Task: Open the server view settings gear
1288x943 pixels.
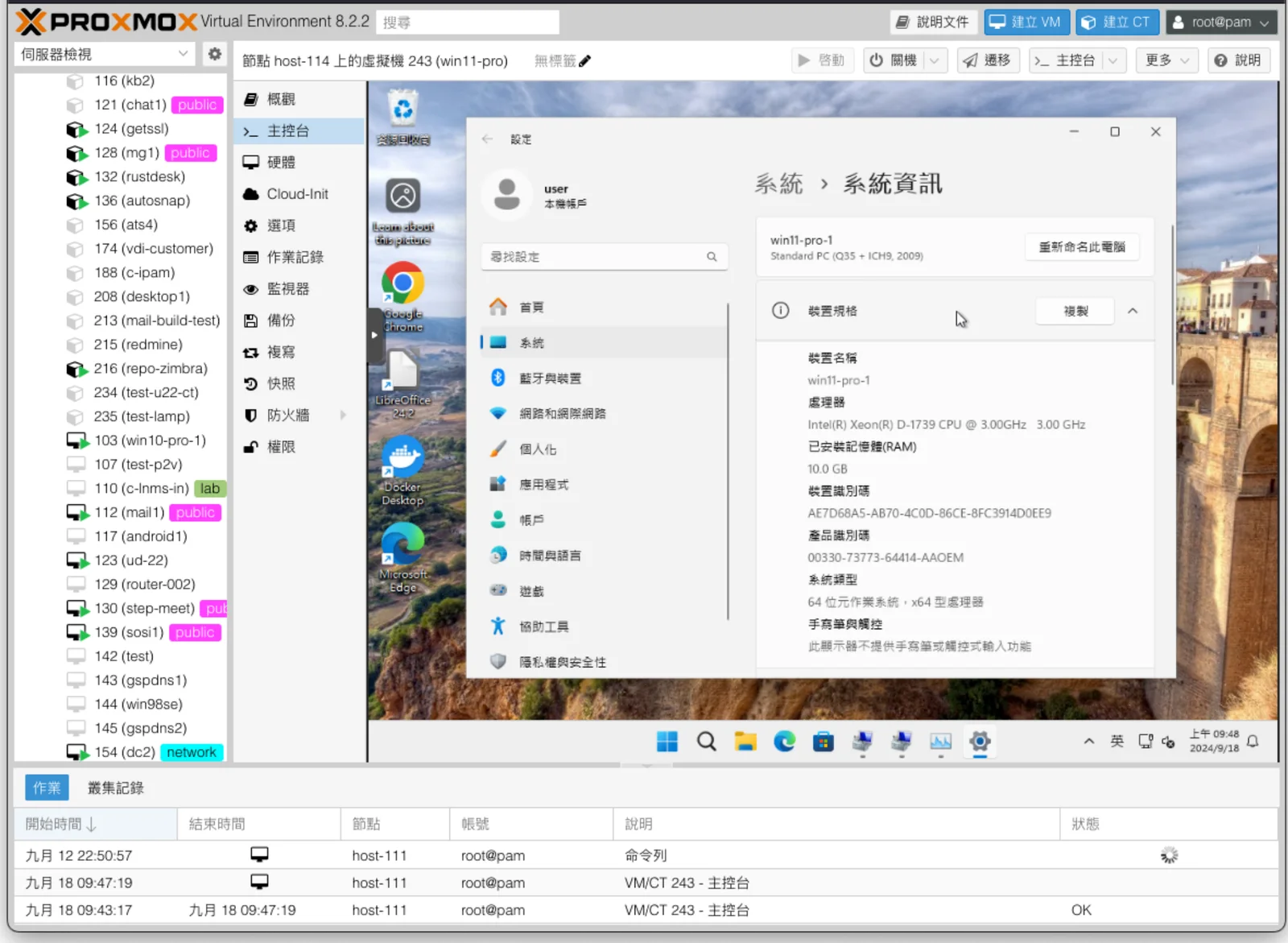Action: 215,54
